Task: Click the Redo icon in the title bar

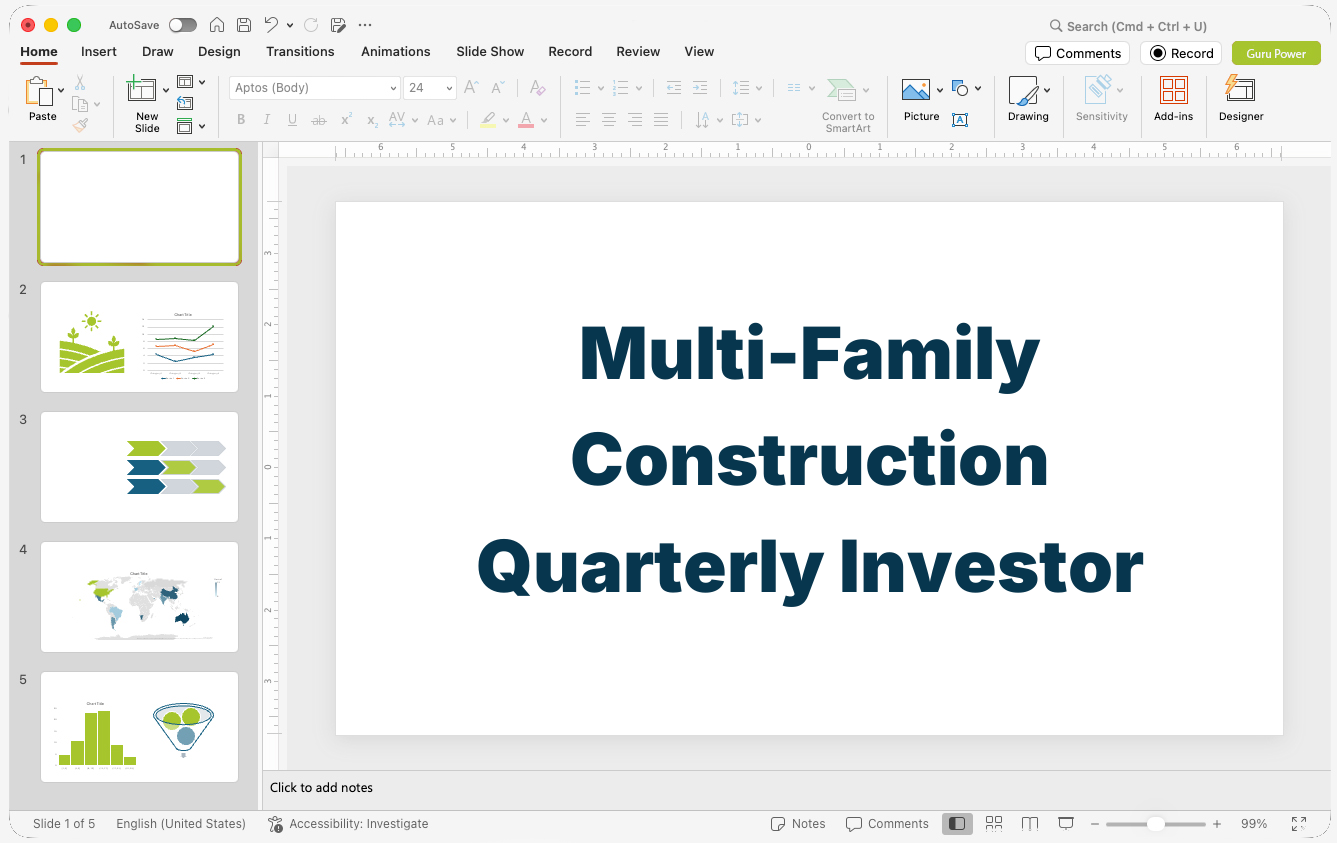Action: click(x=310, y=25)
